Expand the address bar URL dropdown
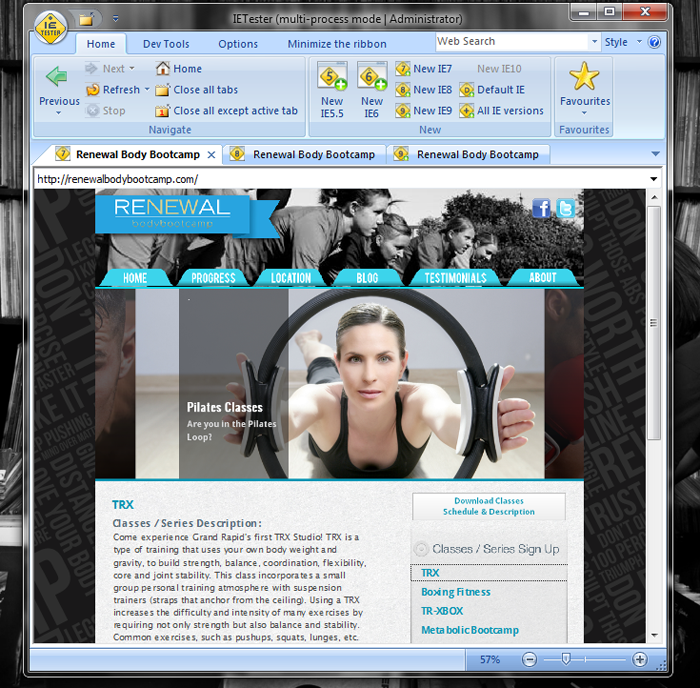This screenshot has height=688, width=700. click(654, 179)
